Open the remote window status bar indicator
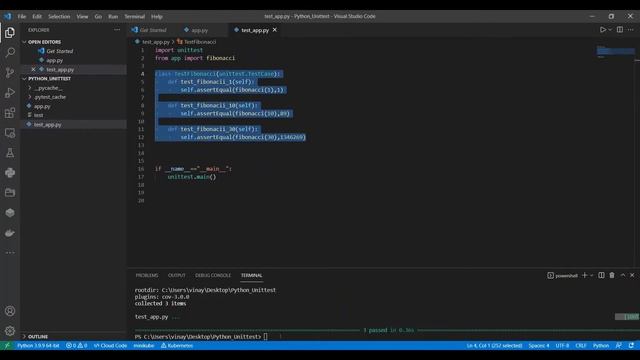 point(7,345)
